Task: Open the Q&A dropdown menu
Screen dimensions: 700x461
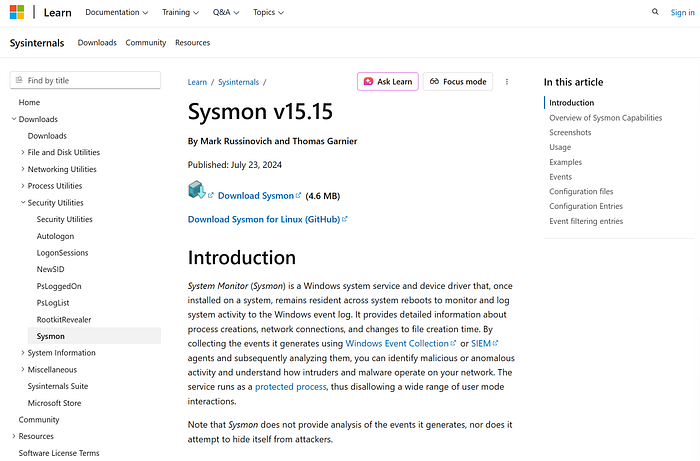Action: pyautogui.click(x=226, y=12)
